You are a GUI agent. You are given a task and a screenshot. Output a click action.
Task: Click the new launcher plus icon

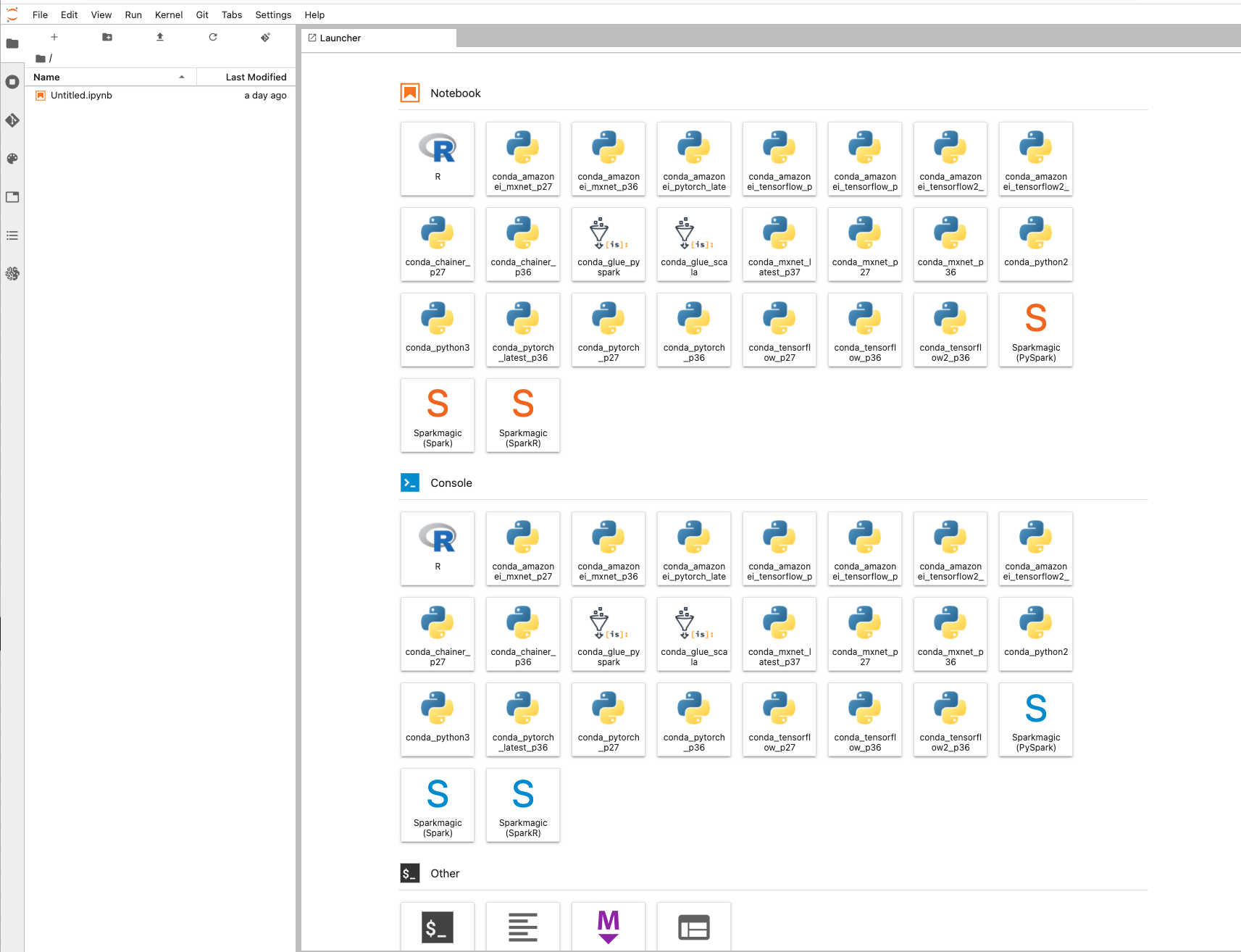[x=54, y=37]
